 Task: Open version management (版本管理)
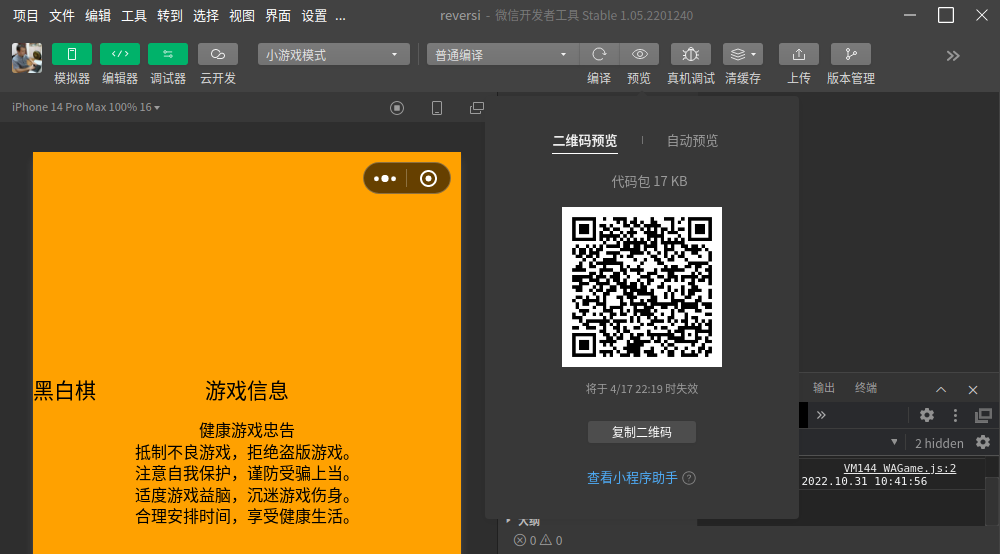(851, 54)
